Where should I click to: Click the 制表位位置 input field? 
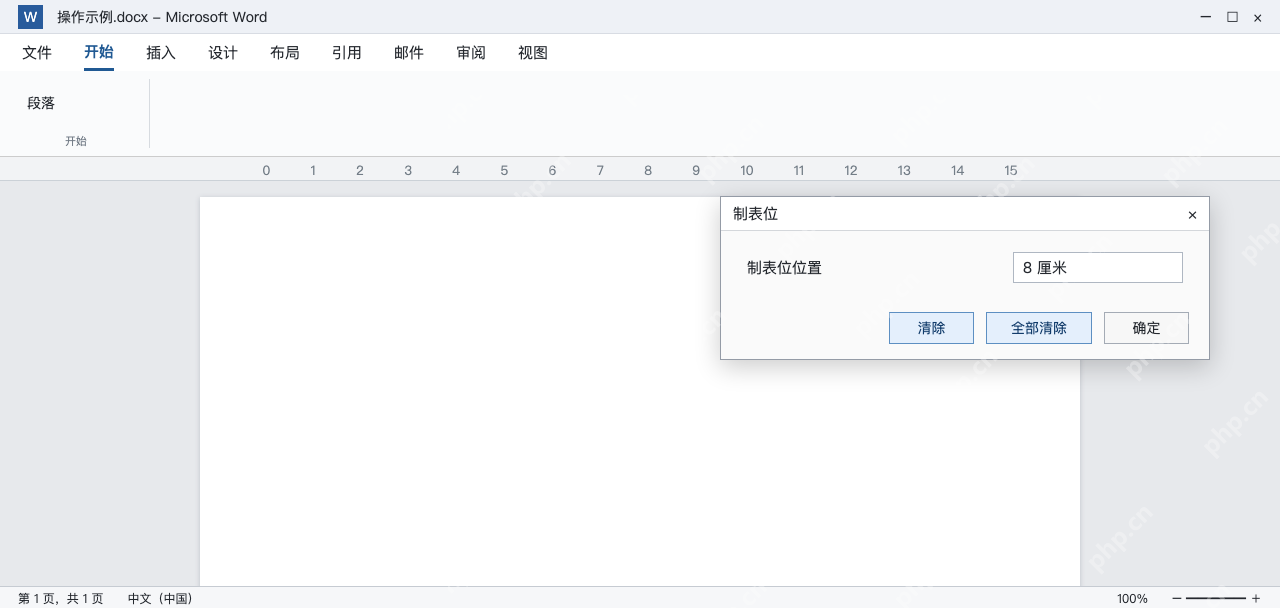(1098, 268)
